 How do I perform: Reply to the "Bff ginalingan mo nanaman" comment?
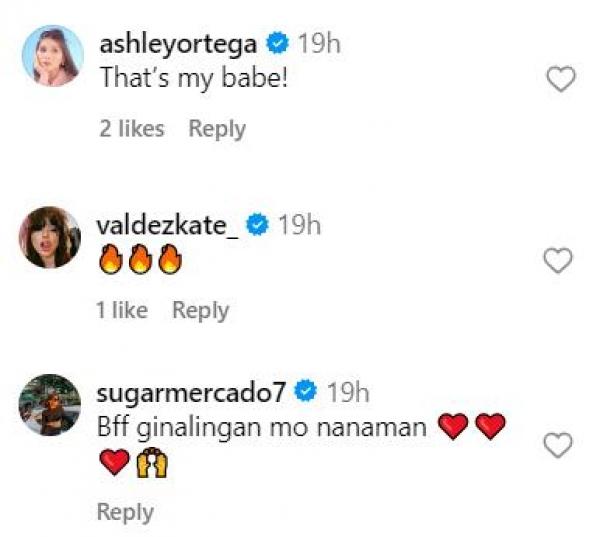[125, 512]
